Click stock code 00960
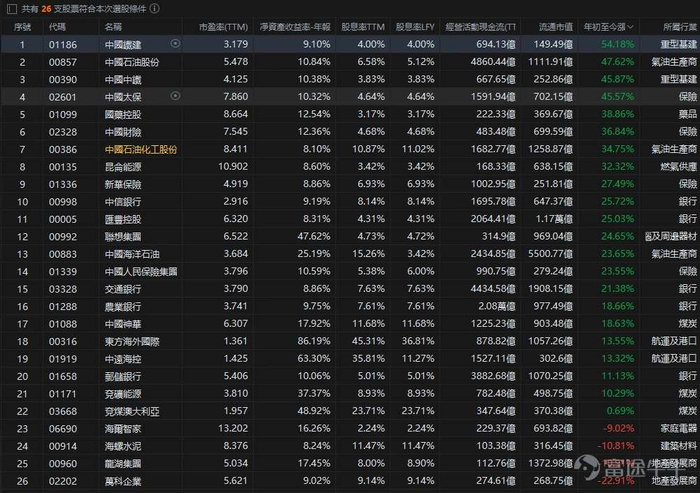This screenshot has height=493, width=700. [62, 464]
